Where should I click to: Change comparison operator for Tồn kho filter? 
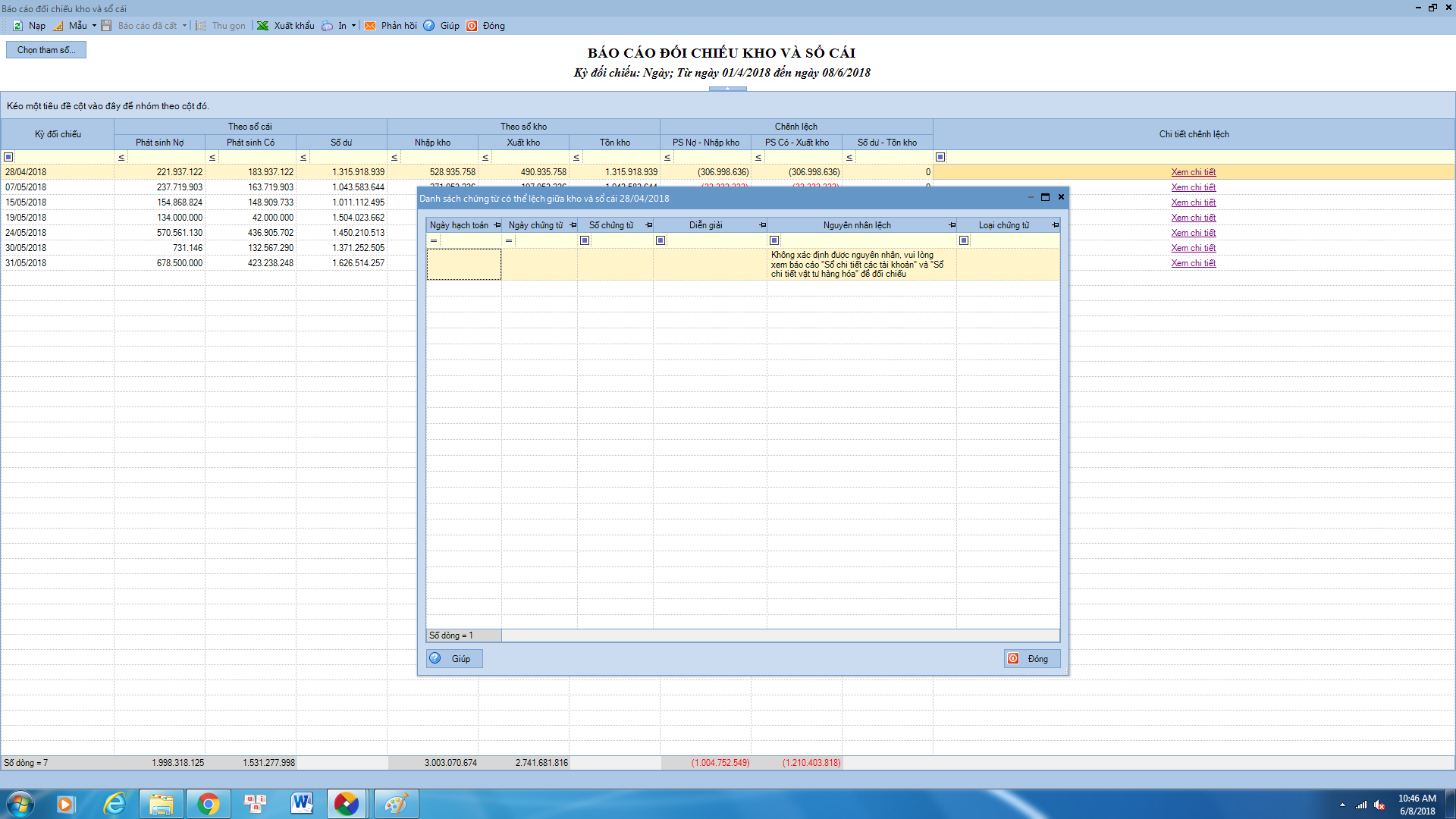coord(576,157)
